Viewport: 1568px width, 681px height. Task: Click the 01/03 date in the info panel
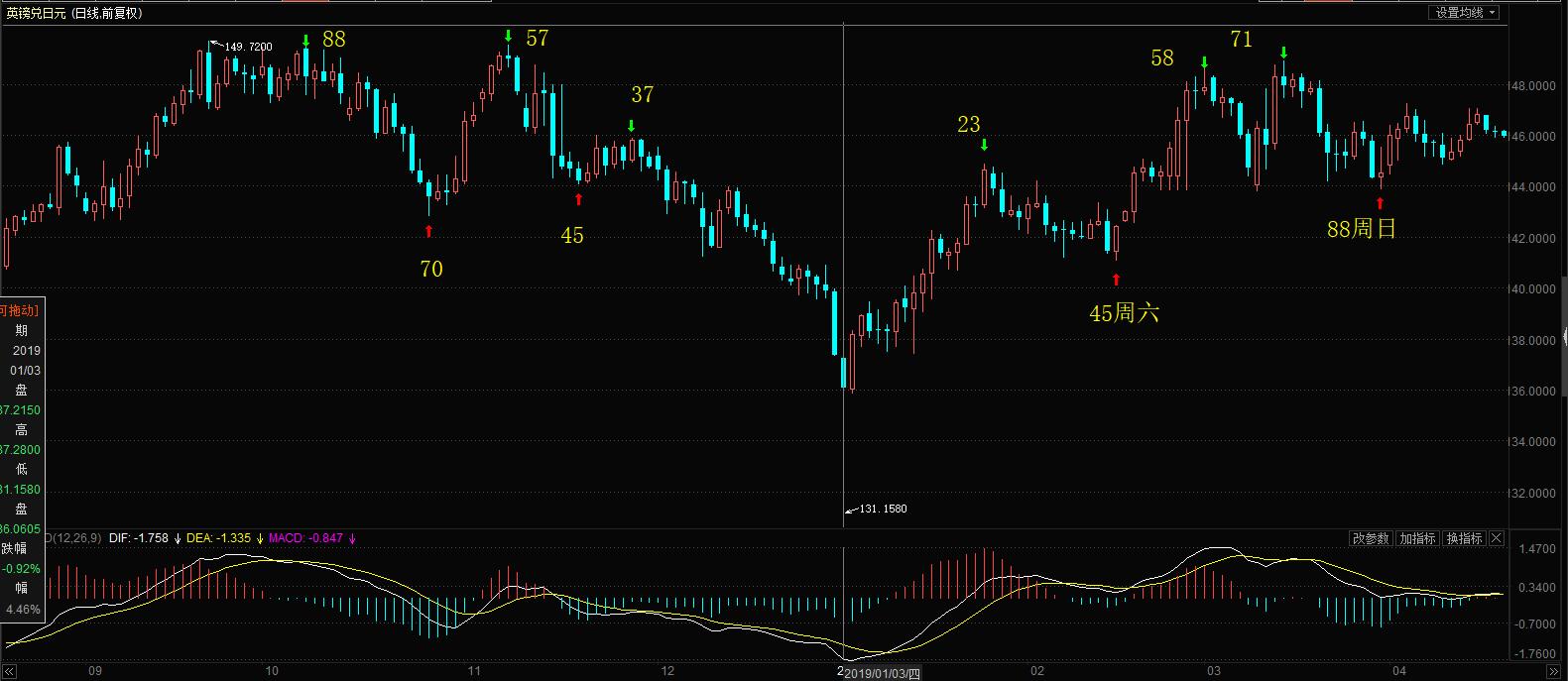(24, 371)
